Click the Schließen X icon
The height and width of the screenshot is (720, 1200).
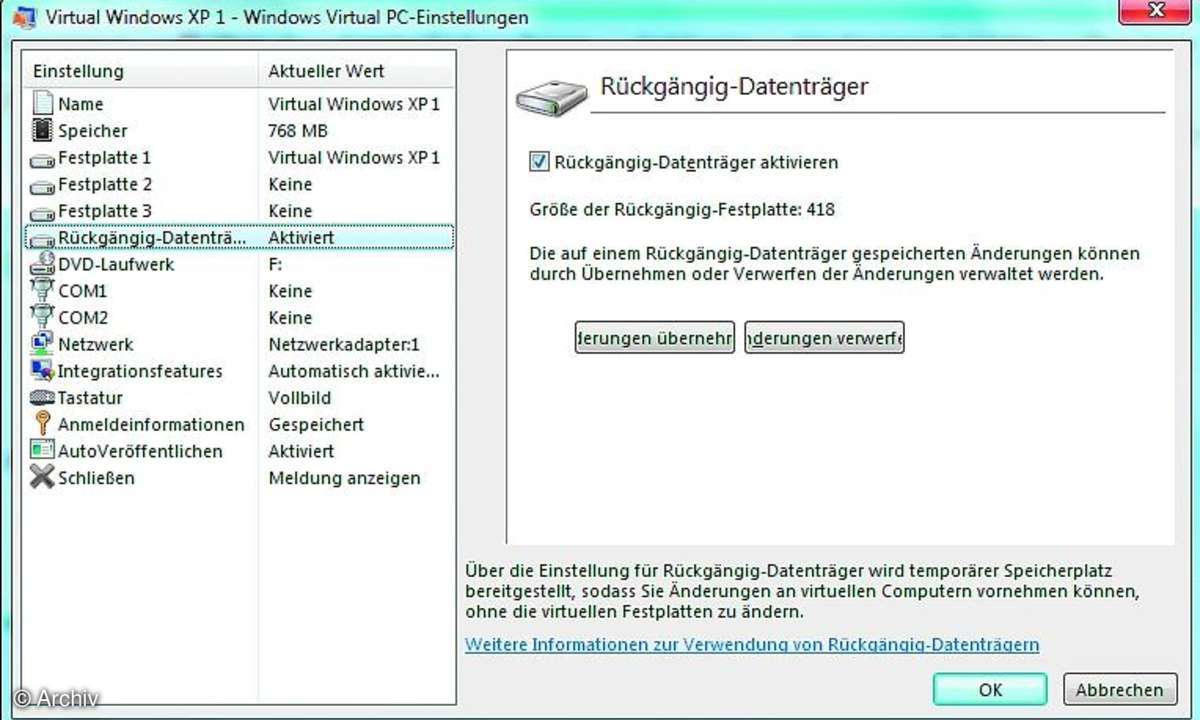click(42, 478)
